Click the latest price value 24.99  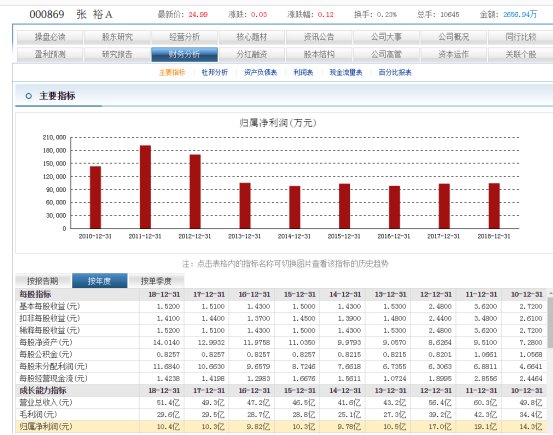pos(198,14)
